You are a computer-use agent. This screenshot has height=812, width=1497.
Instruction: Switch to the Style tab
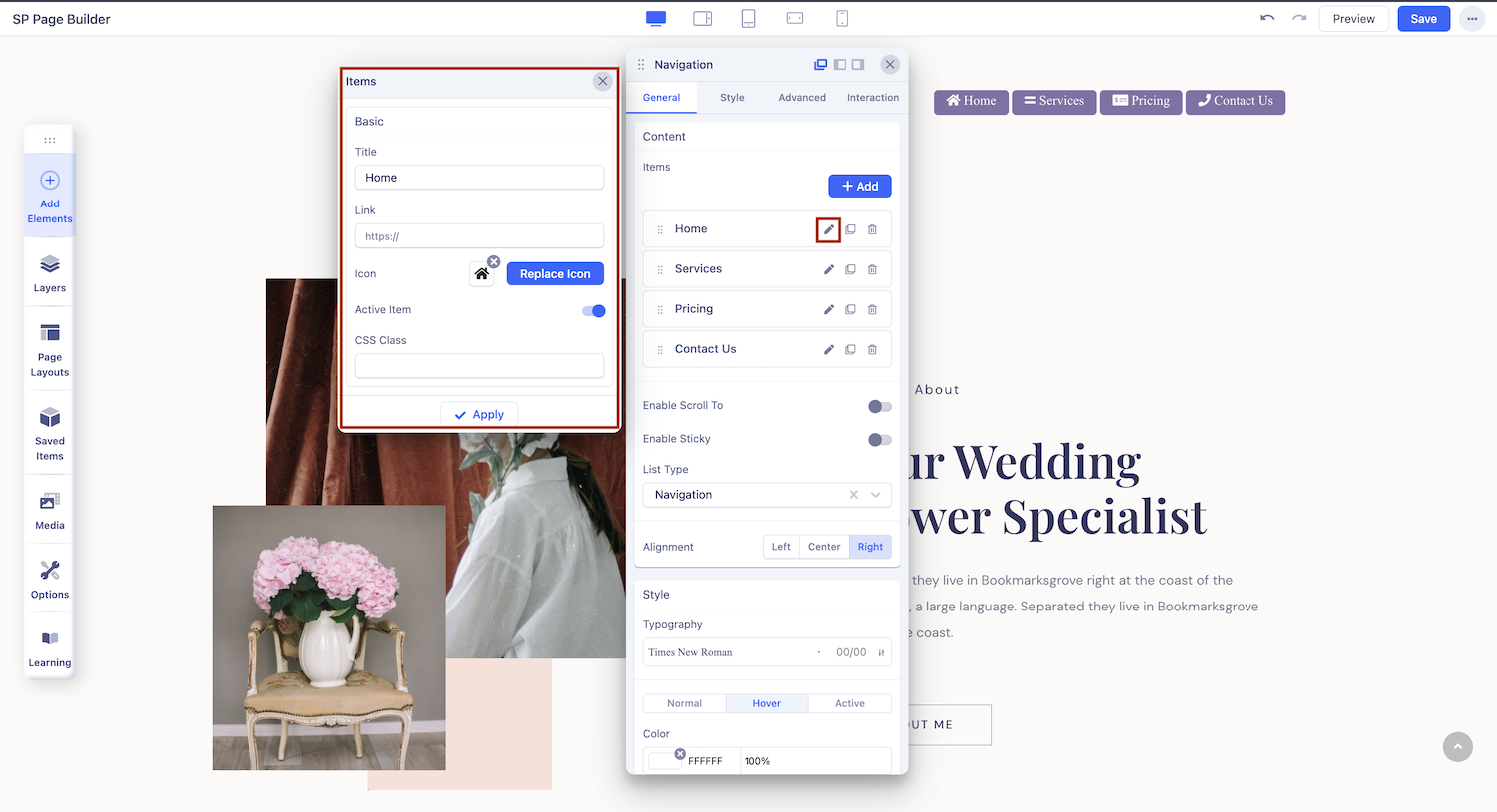(732, 98)
